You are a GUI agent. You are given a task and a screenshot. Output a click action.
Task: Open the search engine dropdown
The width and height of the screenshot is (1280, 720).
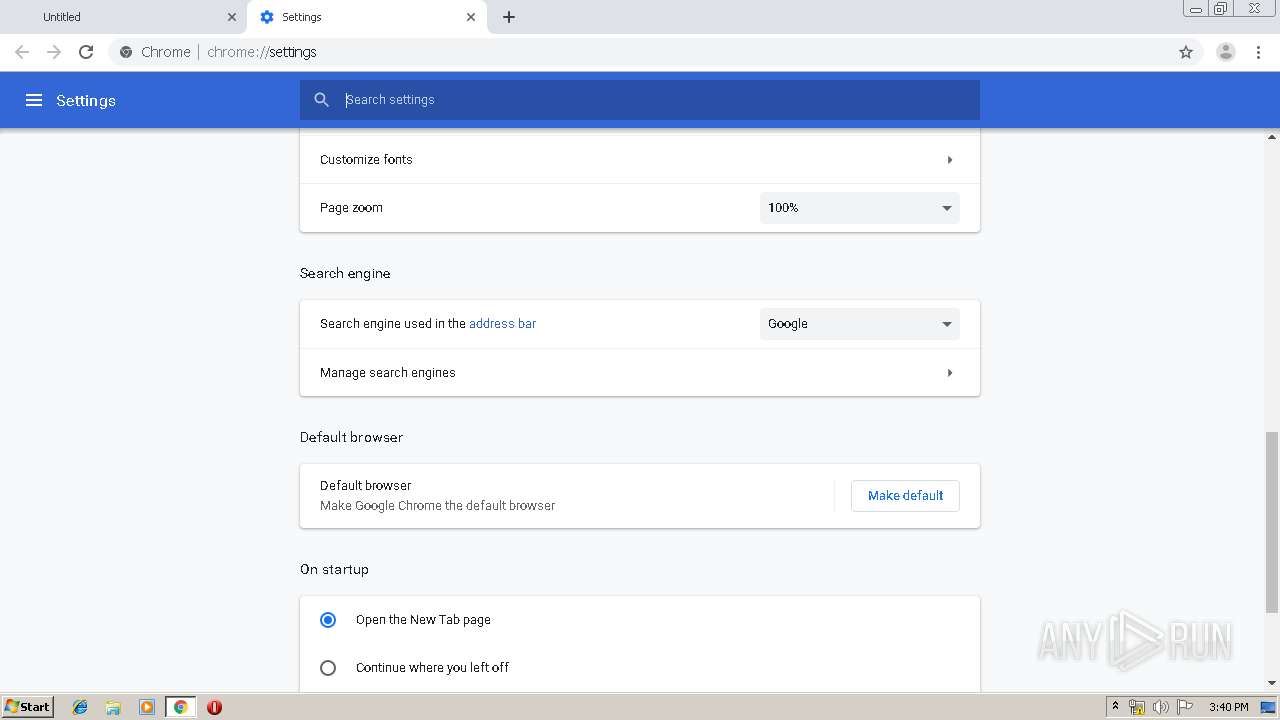click(859, 324)
